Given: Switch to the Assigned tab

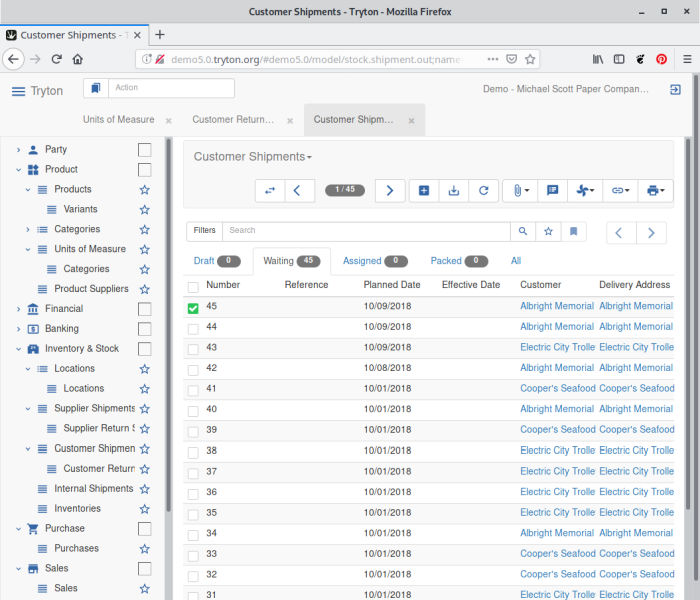Looking at the screenshot, I should click(375, 261).
